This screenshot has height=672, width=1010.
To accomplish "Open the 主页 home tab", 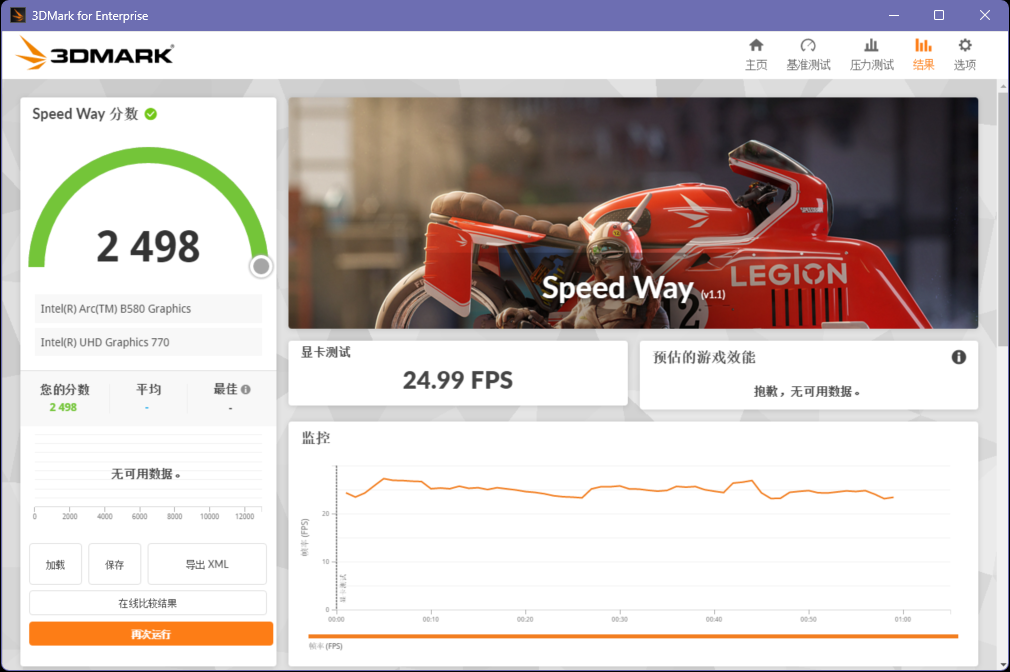I will coord(756,54).
